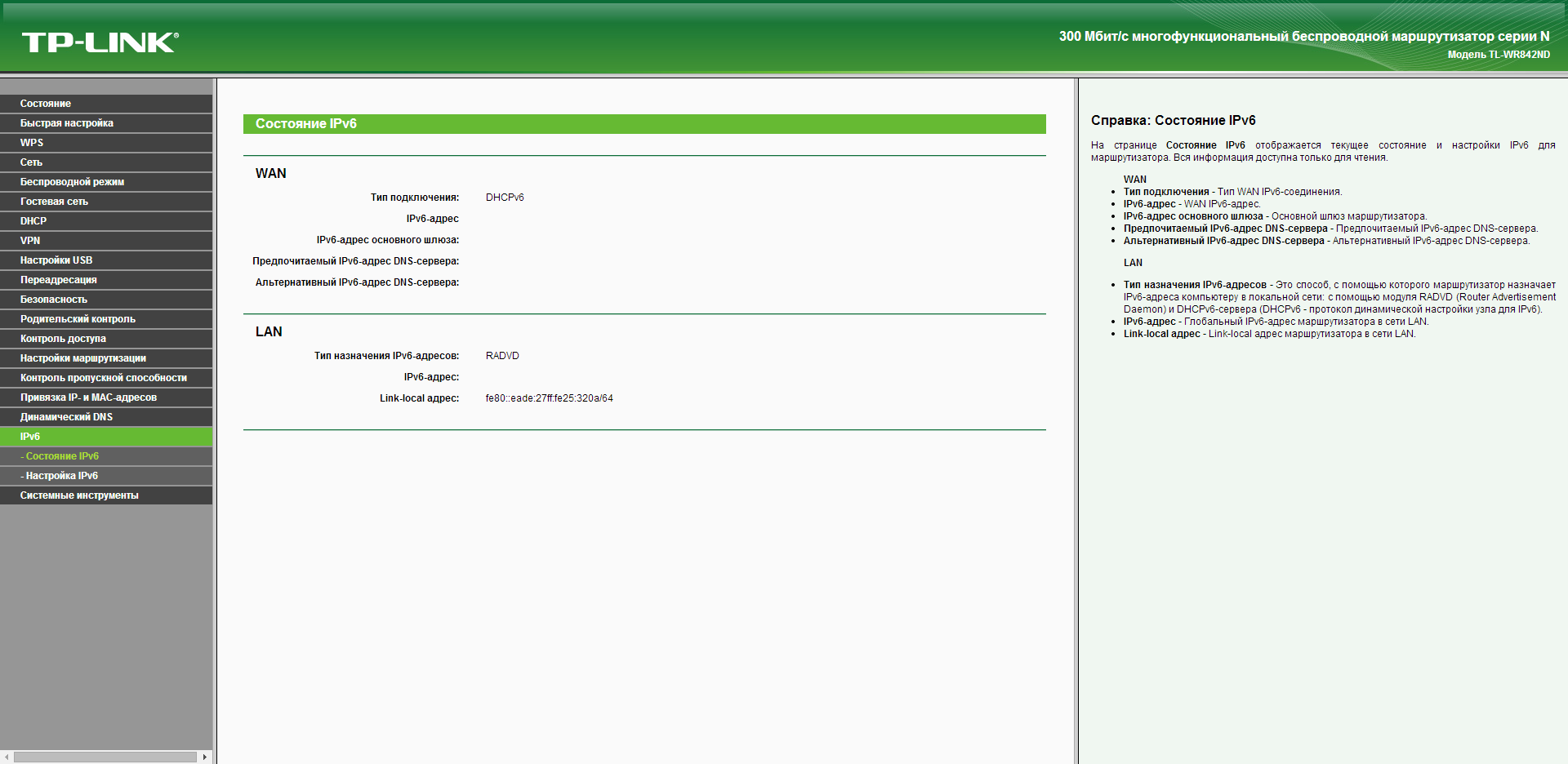Select WPS in the sidebar

[x=106, y=143]
